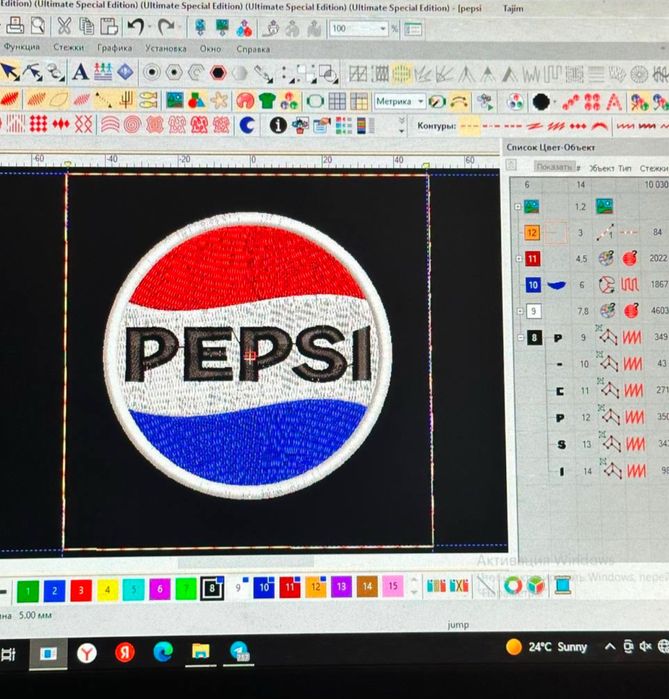
Task: Click the Print icon in top toolbar
Action: coord(15,26)
